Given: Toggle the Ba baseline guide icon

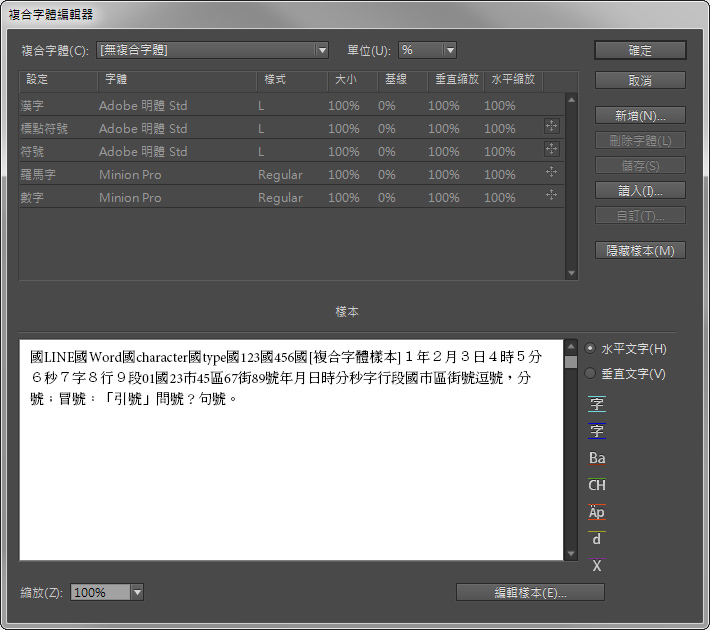Looking at the screenshot, I should (597, 459).
